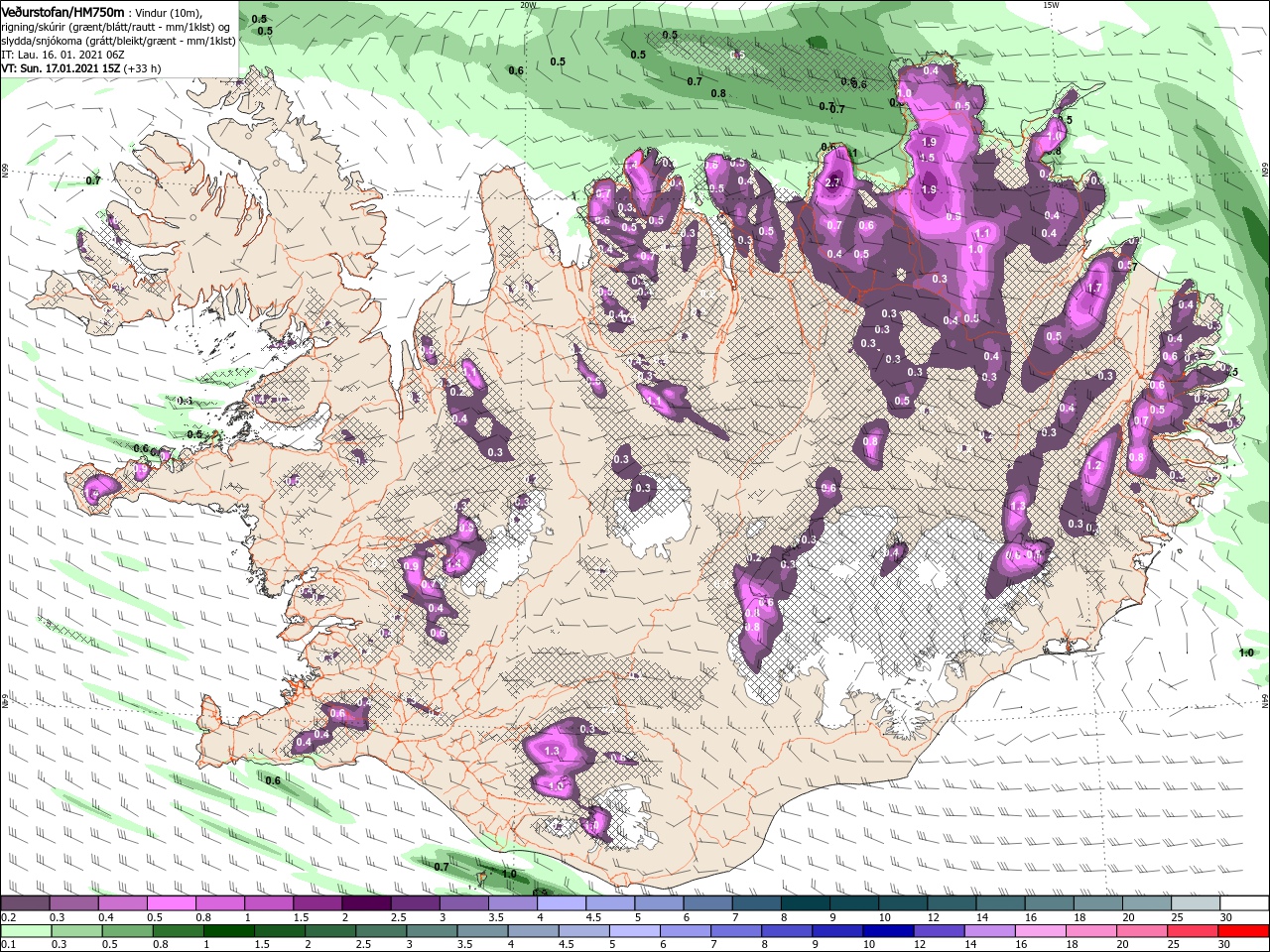Image resolution: width=1270 pixels, height=952 pixels.
Task: Select the 0.1 mm pale green rain swatch
Action: coord(26,931)
